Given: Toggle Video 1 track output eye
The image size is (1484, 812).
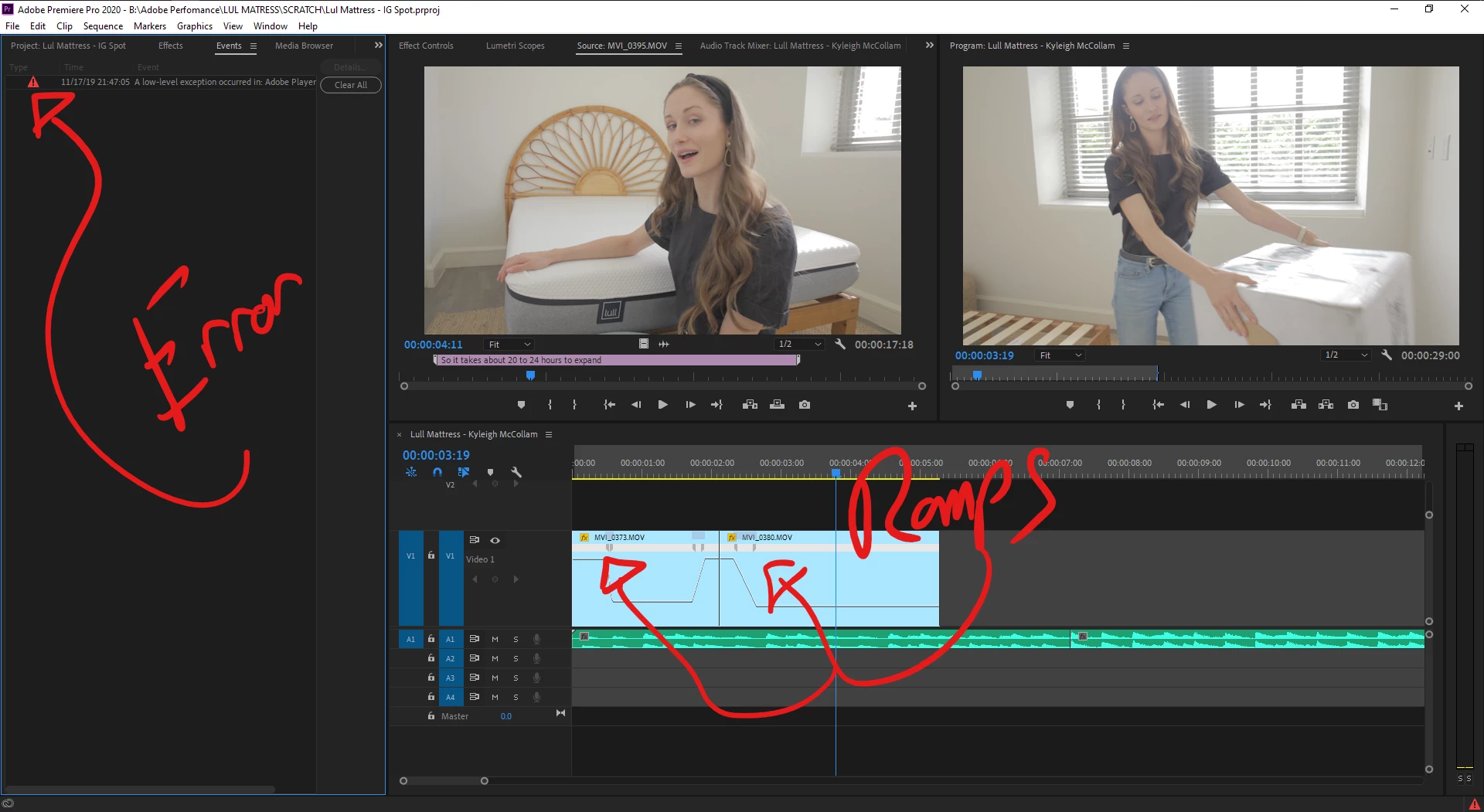Looking at the screenshot, I should click(495, 540).
